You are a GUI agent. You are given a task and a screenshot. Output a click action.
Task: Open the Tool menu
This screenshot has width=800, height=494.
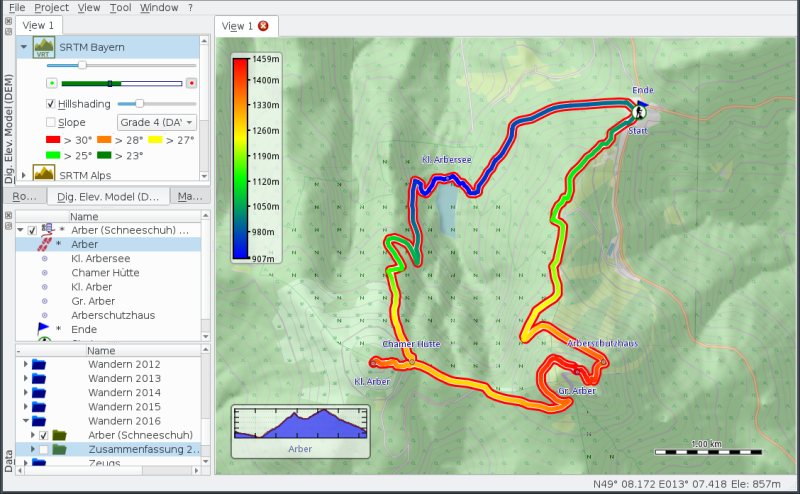pos(120,8)
